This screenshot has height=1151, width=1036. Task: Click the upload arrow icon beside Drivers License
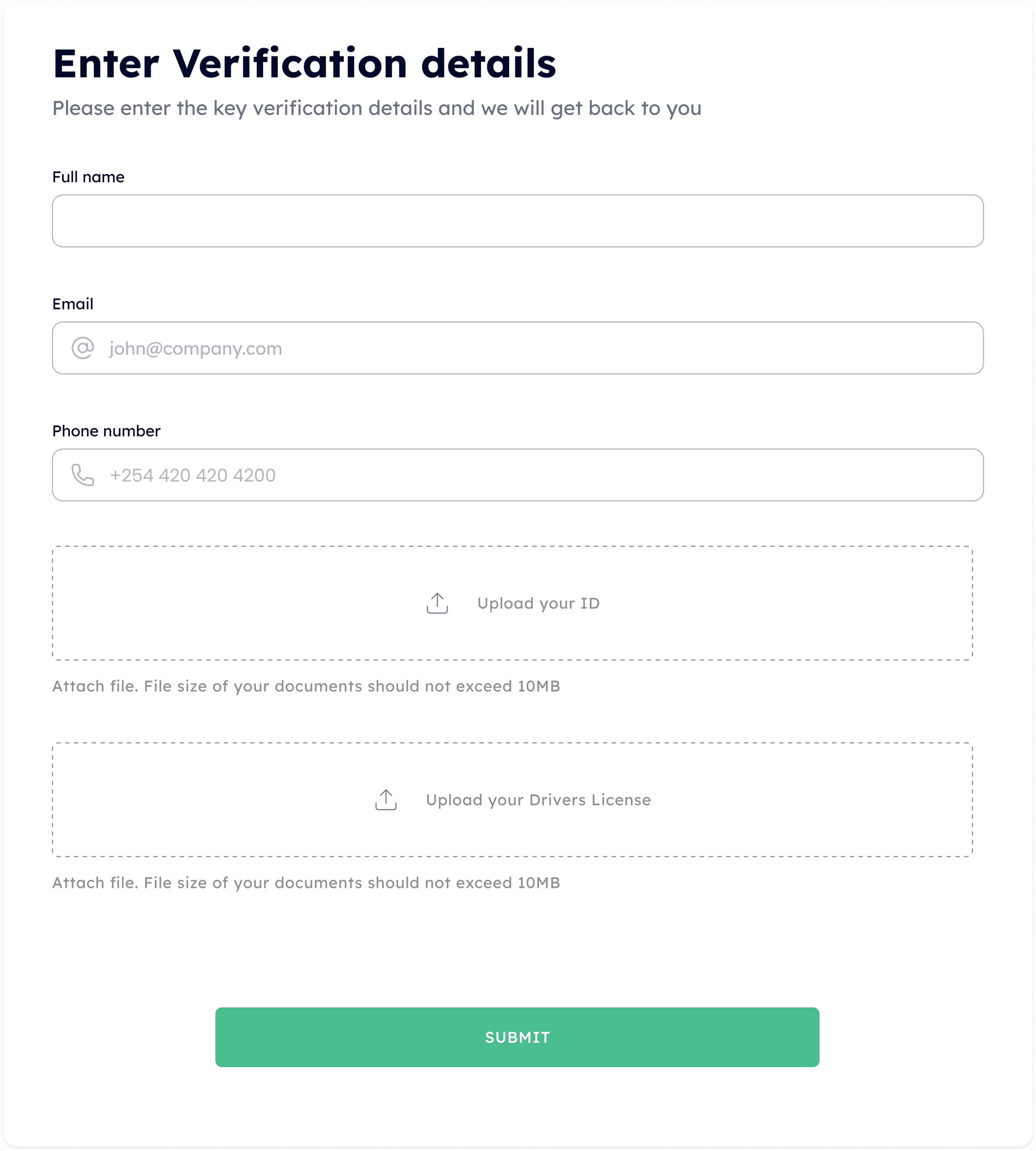pos(386,799)
